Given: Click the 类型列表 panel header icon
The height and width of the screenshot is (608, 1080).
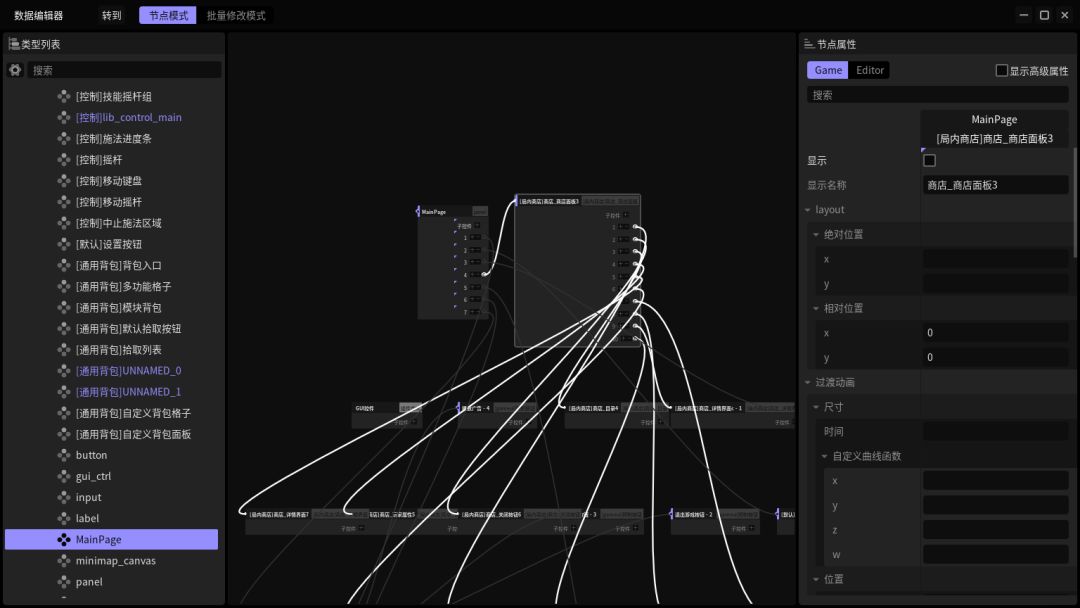Looking at the screenshot, I should pos(13,44).
